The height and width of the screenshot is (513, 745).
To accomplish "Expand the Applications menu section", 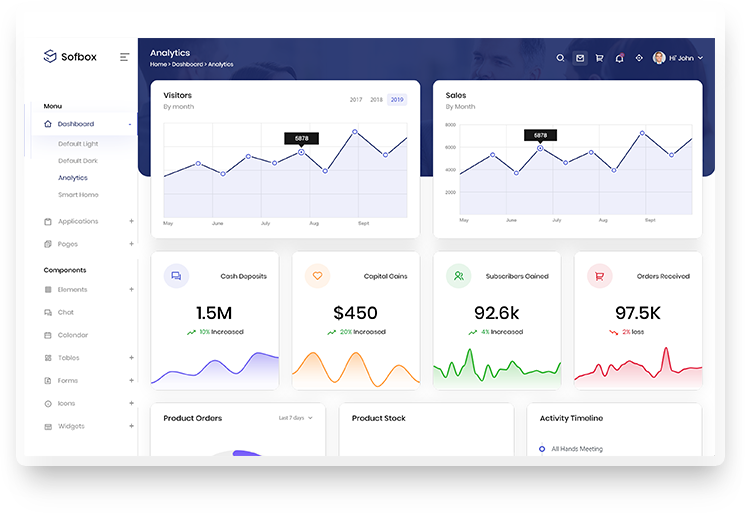I will coord(78,221).
